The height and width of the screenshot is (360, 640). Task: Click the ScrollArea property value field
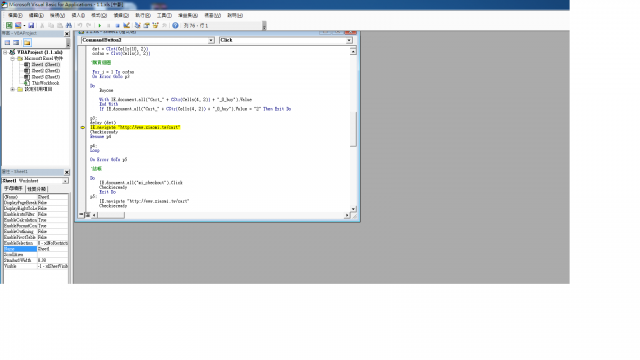coord(53,254)
